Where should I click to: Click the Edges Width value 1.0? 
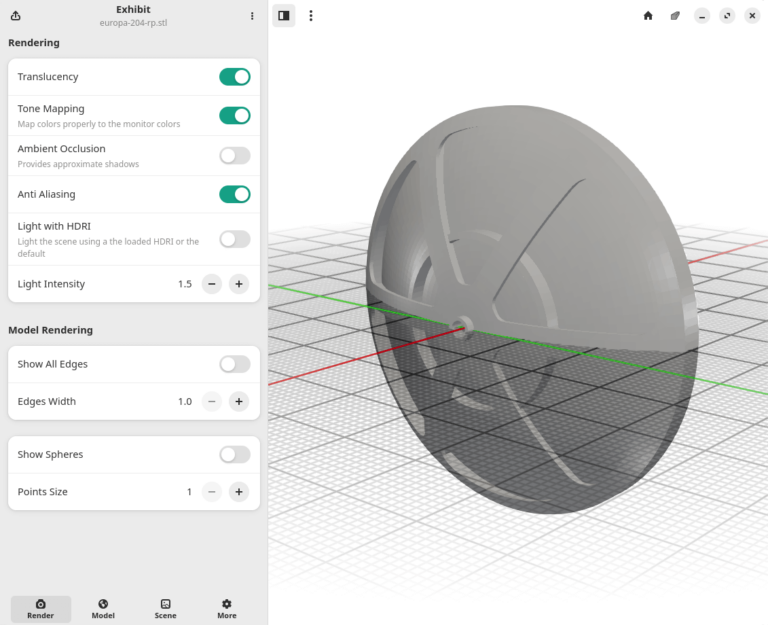(x=185, y=402)
